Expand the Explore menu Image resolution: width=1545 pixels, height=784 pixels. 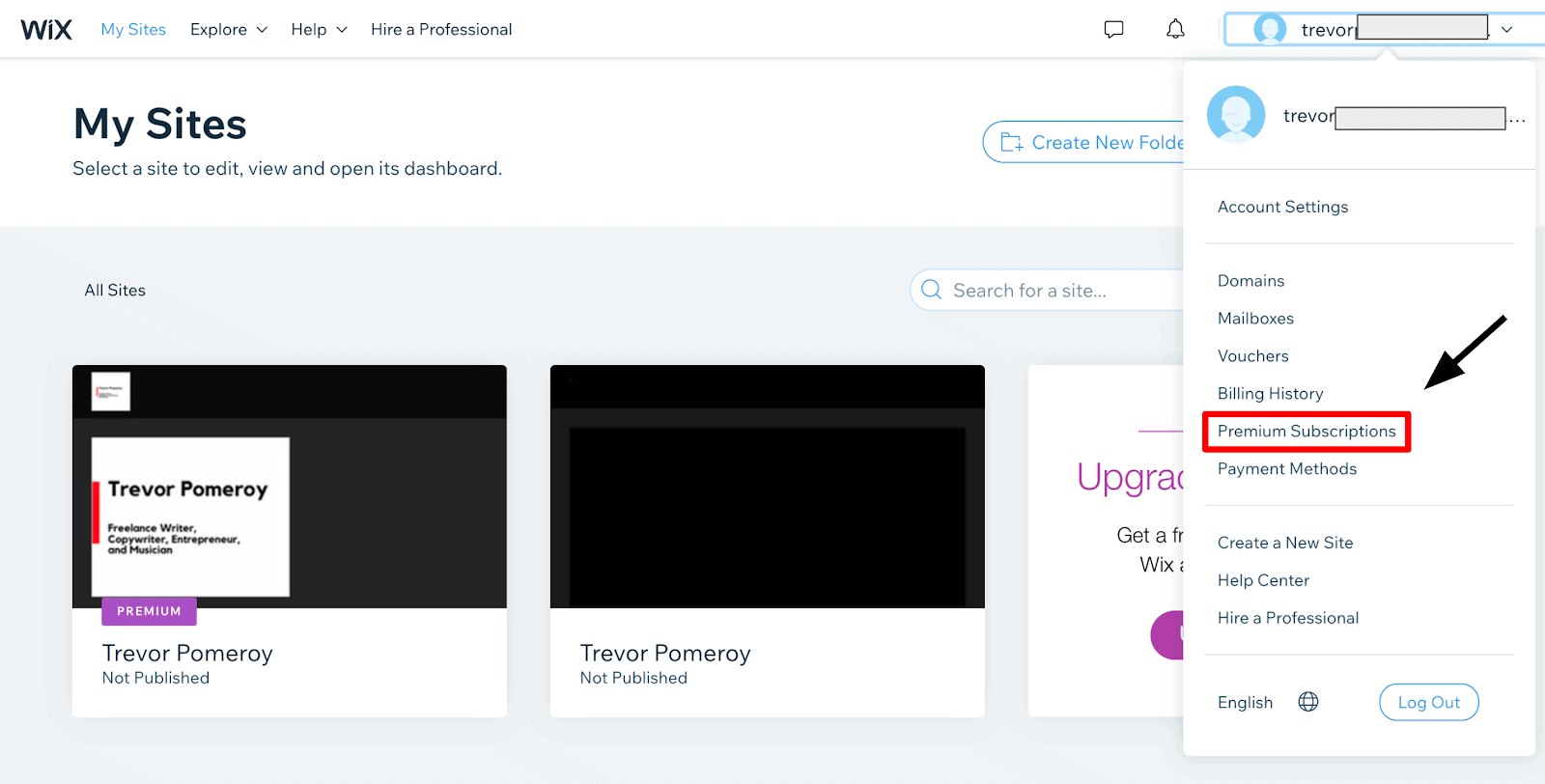229,30
